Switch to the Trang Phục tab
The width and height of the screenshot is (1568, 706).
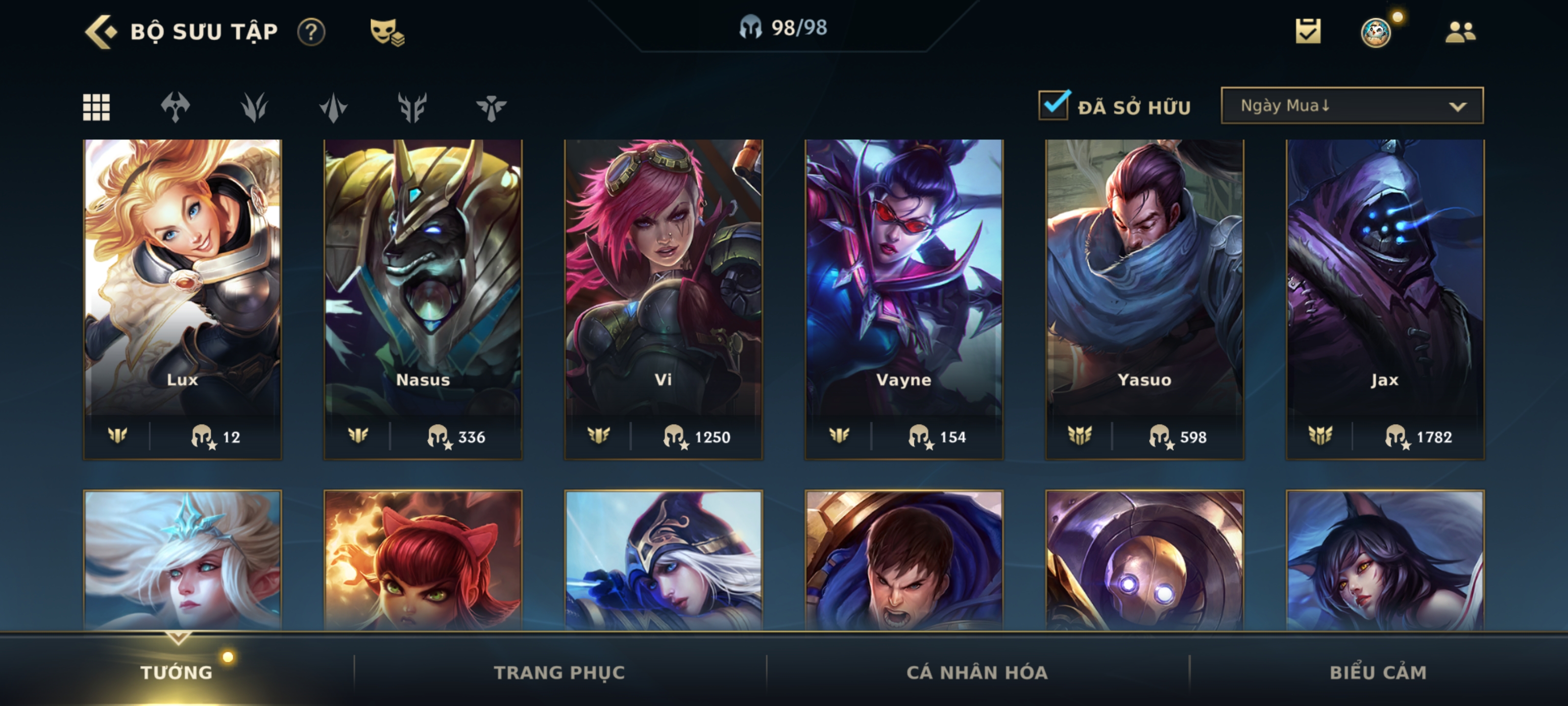tap(559, 672)
